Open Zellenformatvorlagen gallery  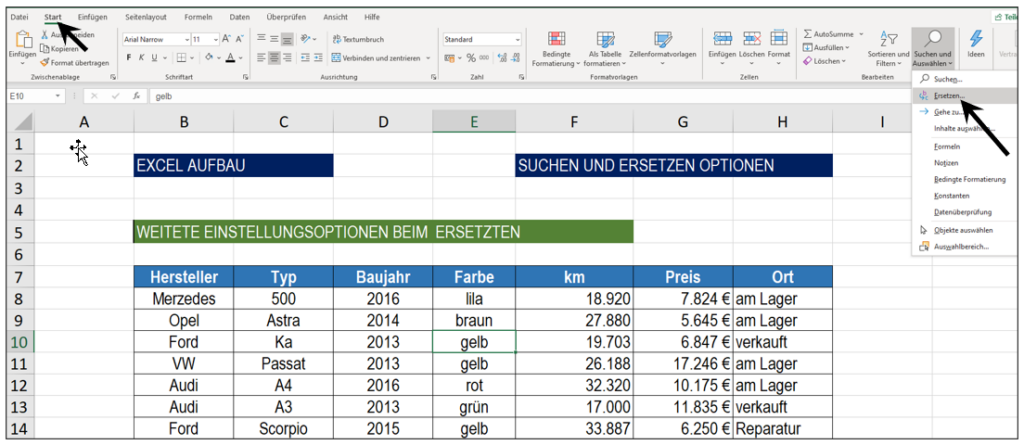point(663,48)
